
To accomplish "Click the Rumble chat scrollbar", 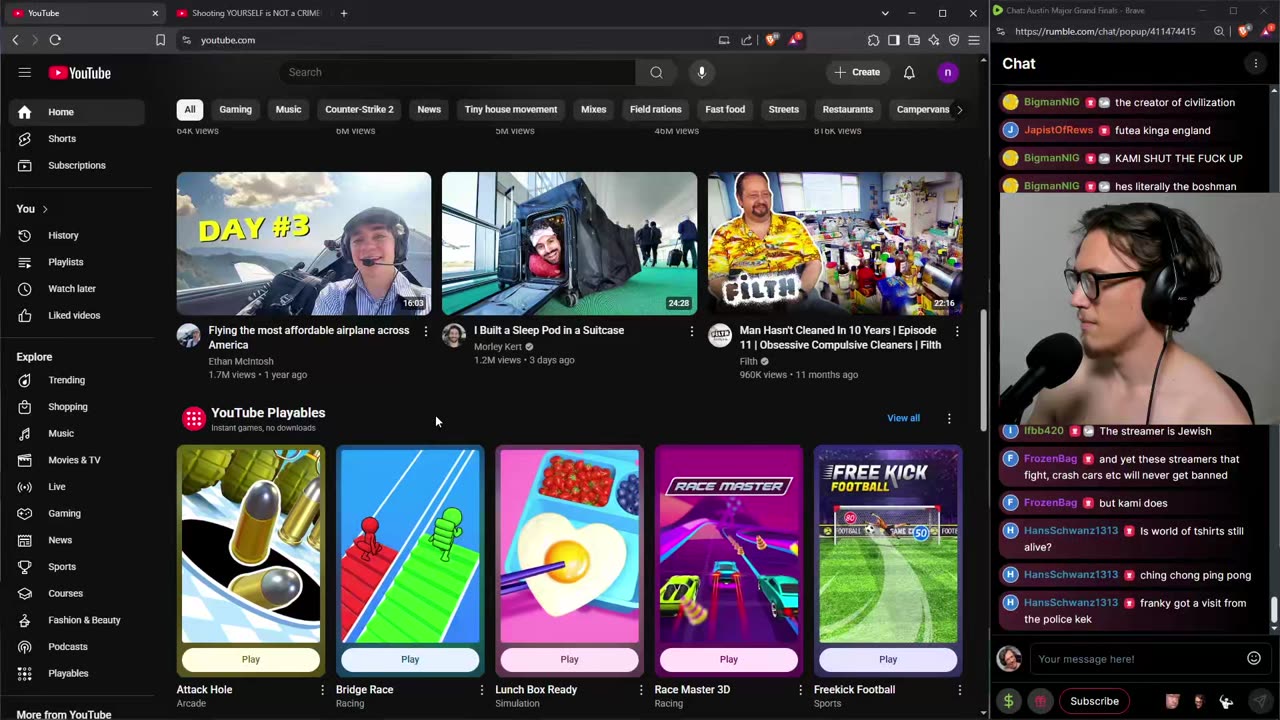I will [x=1274, y=612].
